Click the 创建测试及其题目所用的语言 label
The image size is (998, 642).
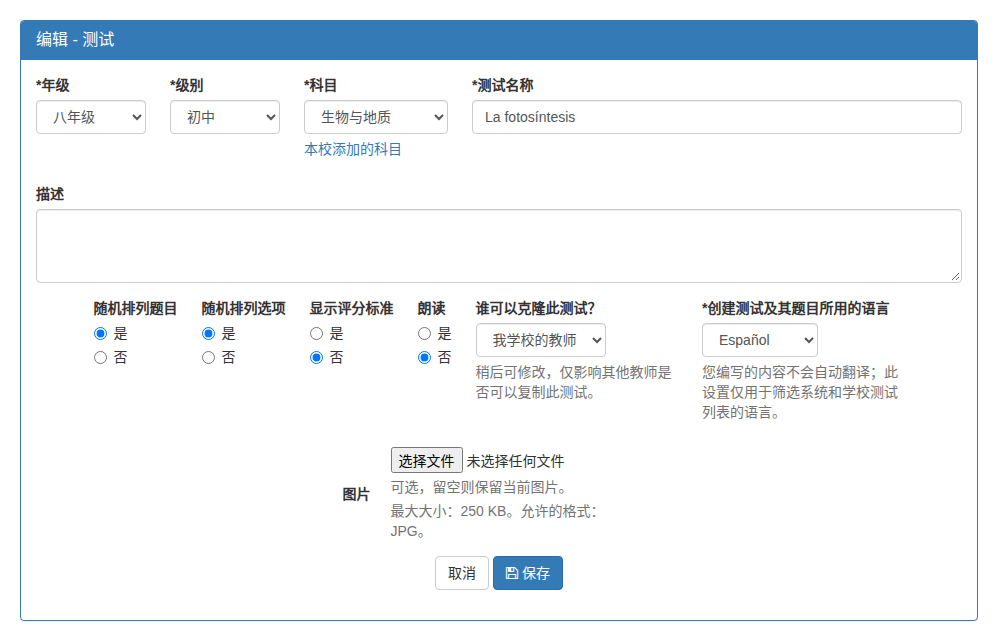pyautogui.click(x=796, y=309)
